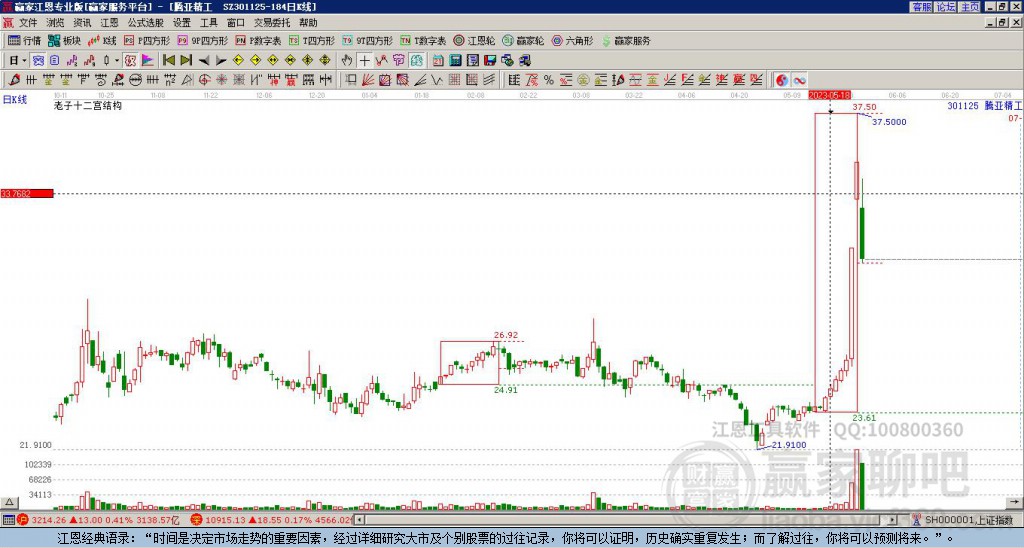Open the 六角形 hexagon tool
This screenshot has width=1024, height=548.
click(572, 40)
